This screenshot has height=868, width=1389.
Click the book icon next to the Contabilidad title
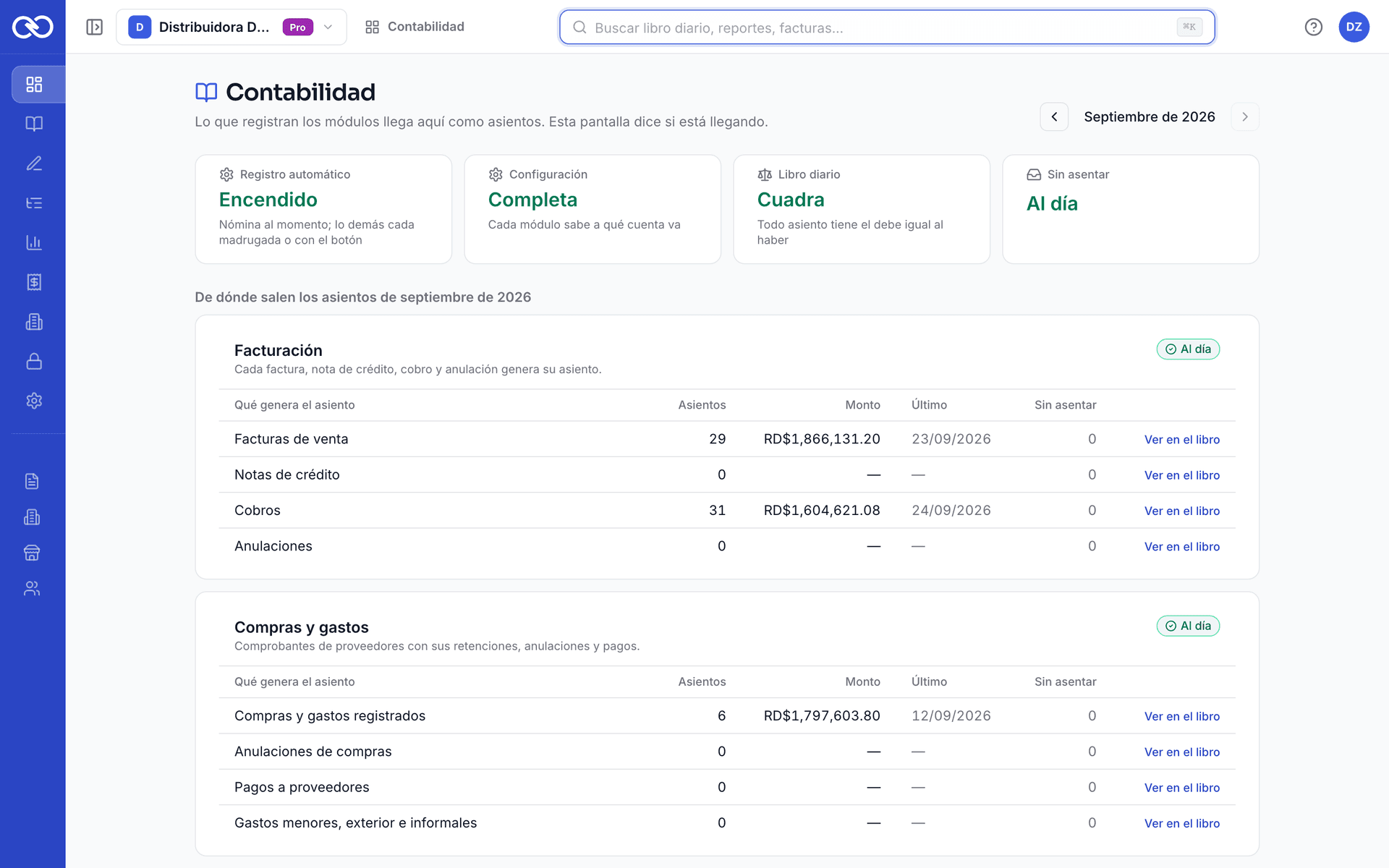(x=206, y=92)
